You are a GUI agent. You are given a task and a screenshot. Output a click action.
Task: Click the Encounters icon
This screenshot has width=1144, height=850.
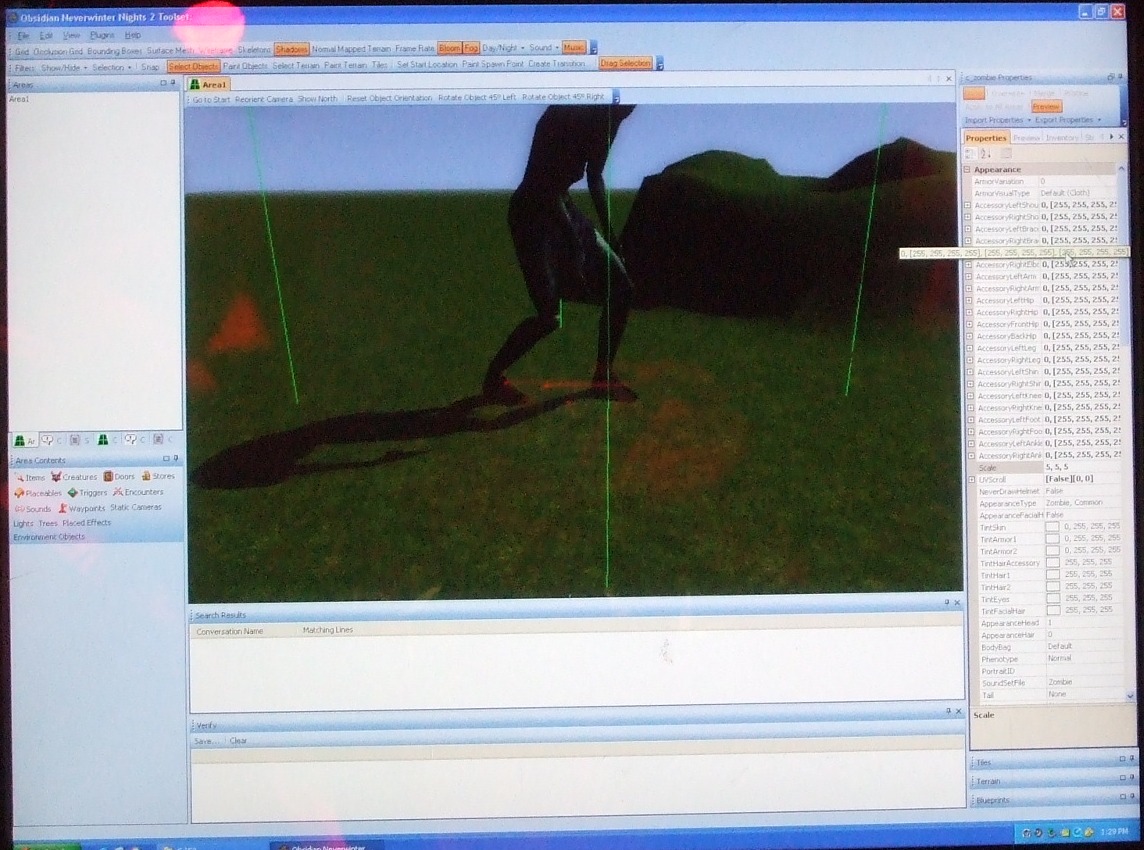coord(118,493)
